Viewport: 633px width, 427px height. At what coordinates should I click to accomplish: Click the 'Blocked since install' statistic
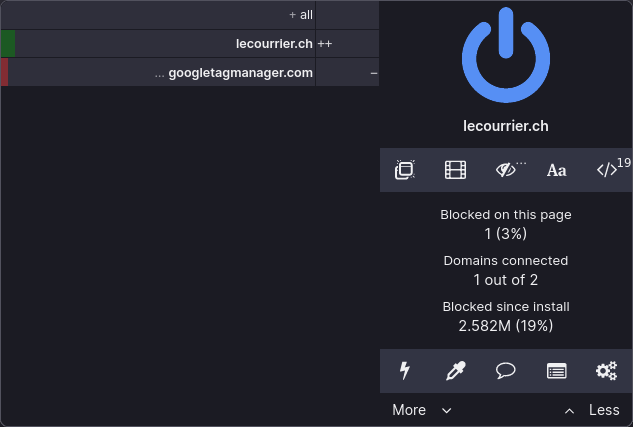(x=506, y=316)
